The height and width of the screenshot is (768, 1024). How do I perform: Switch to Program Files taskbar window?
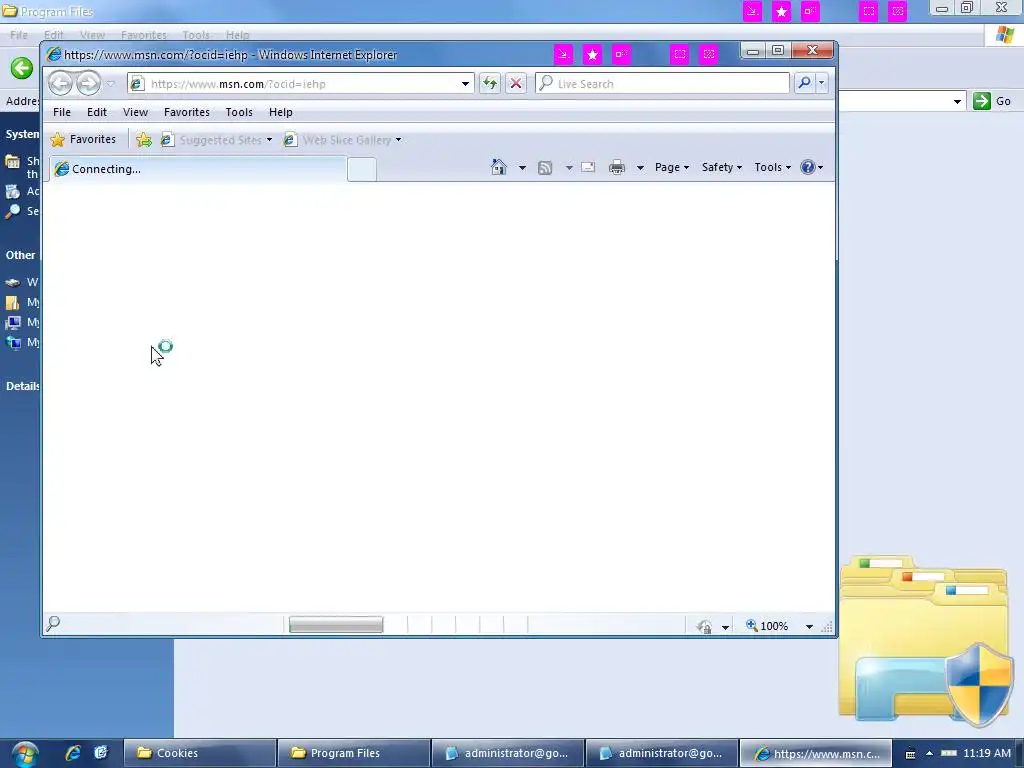pos(353,753)
